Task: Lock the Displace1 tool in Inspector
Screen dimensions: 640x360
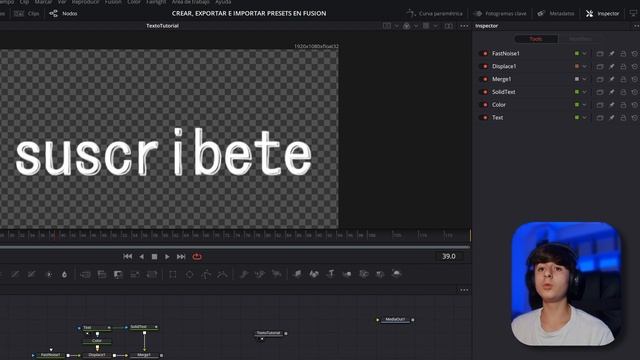Action: (x=623, y=66)
